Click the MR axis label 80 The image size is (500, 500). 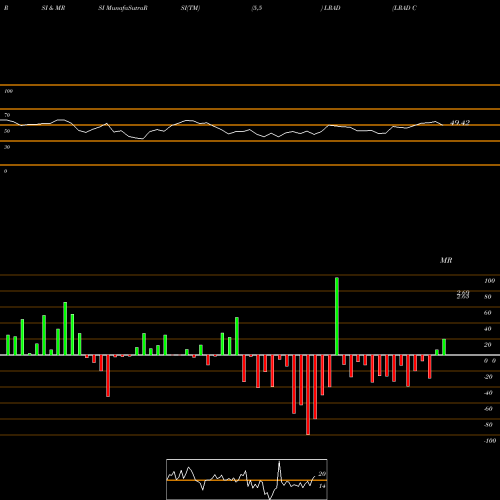click(488, 297)
